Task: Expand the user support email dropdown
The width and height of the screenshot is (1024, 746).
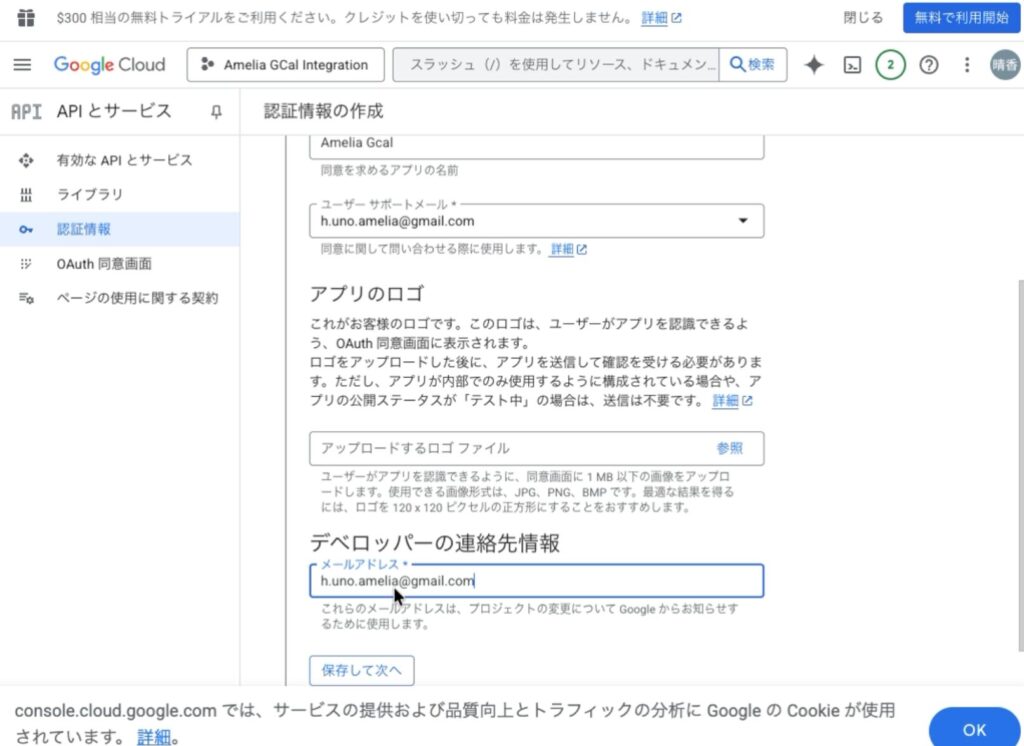Action: point(742,221)
